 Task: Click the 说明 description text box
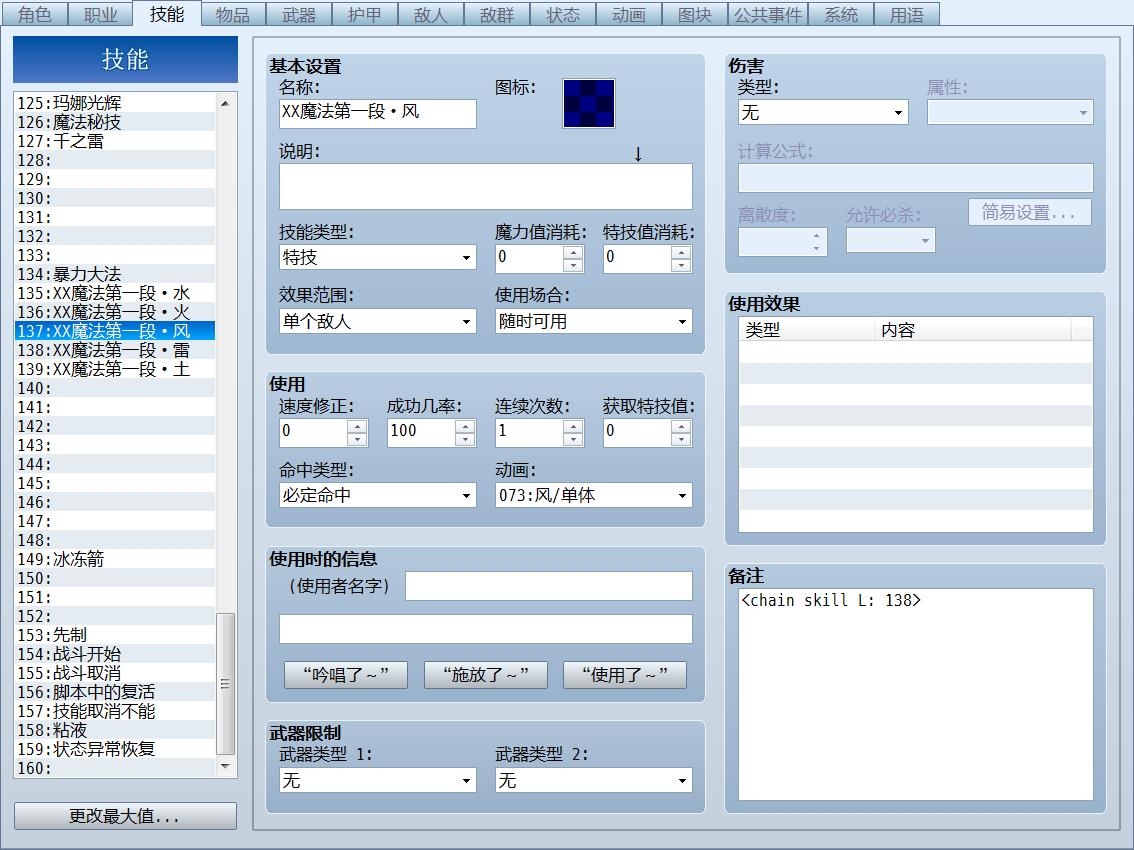(485, 187)
